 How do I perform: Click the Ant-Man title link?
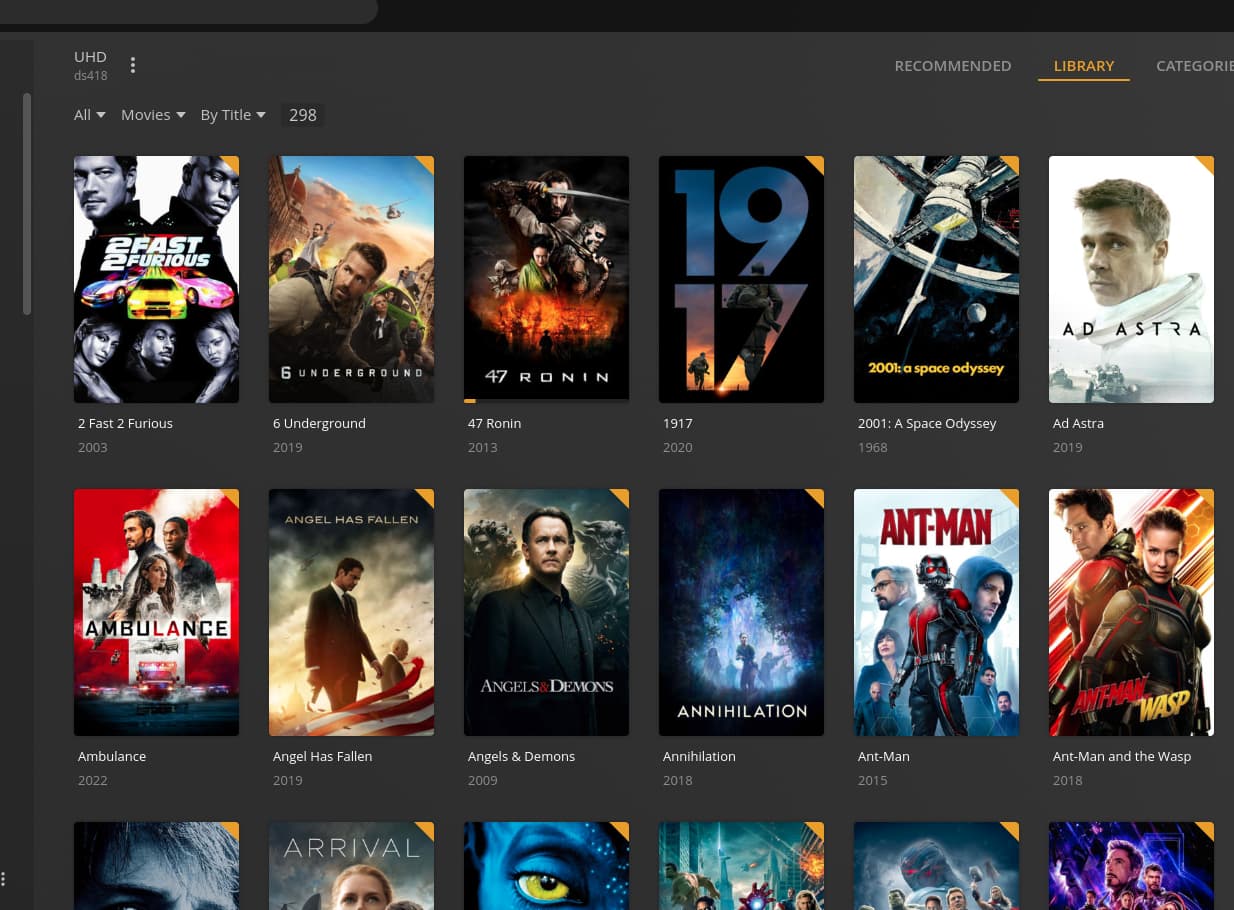(x=884, y=756)
